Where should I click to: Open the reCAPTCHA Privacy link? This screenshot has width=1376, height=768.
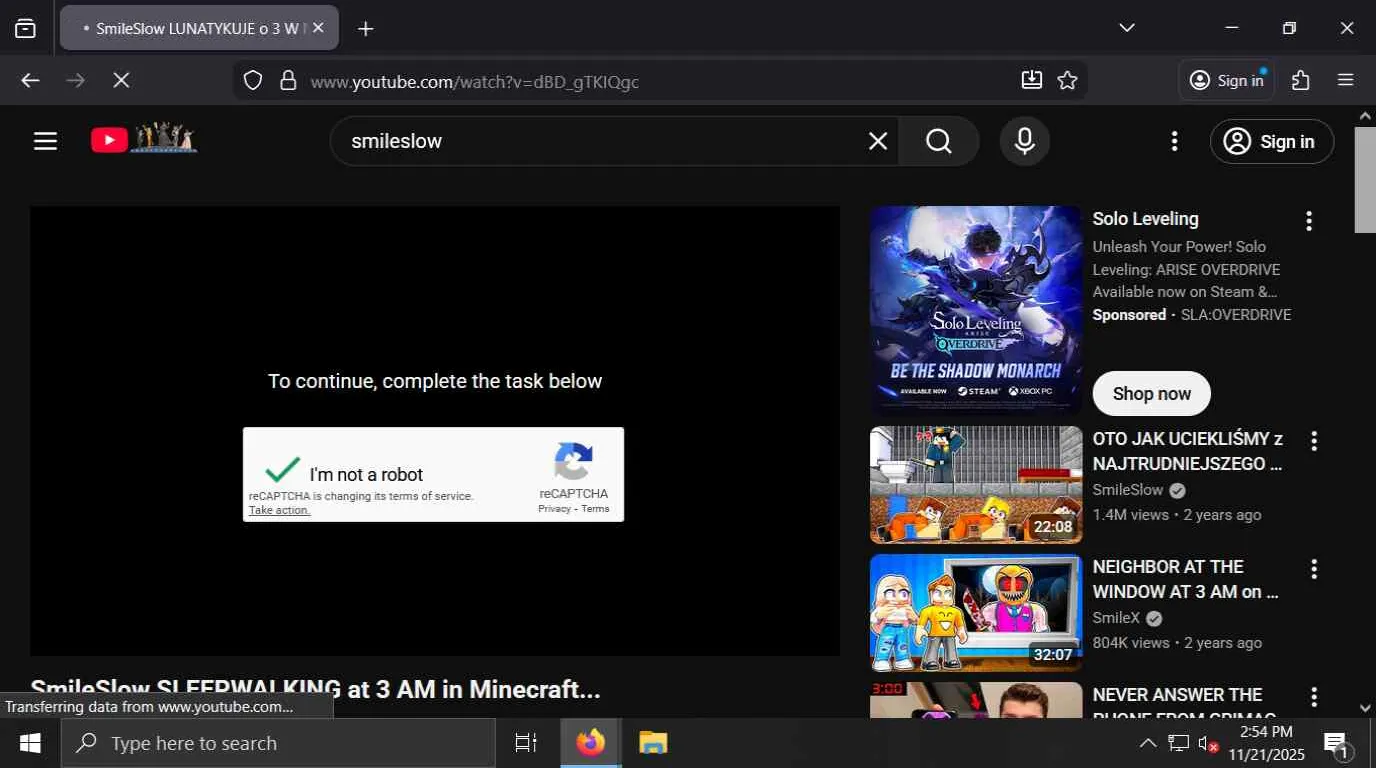[x=554, y=509]
